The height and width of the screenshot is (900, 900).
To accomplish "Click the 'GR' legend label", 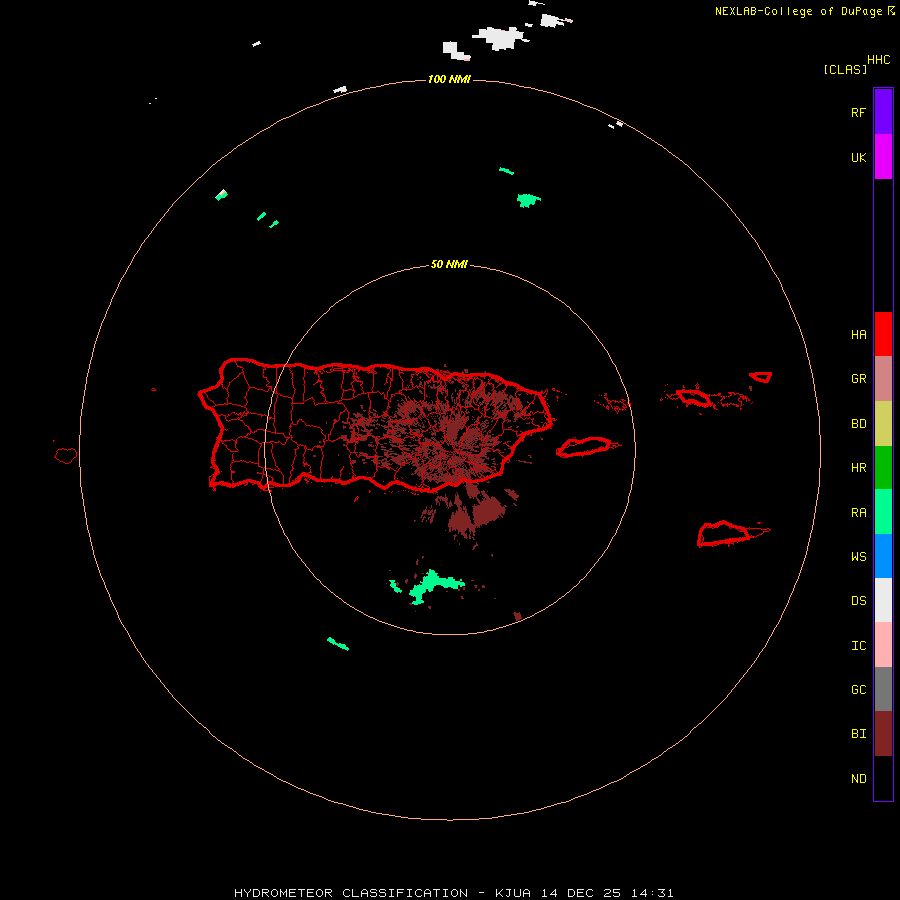I will click(858, 379).
